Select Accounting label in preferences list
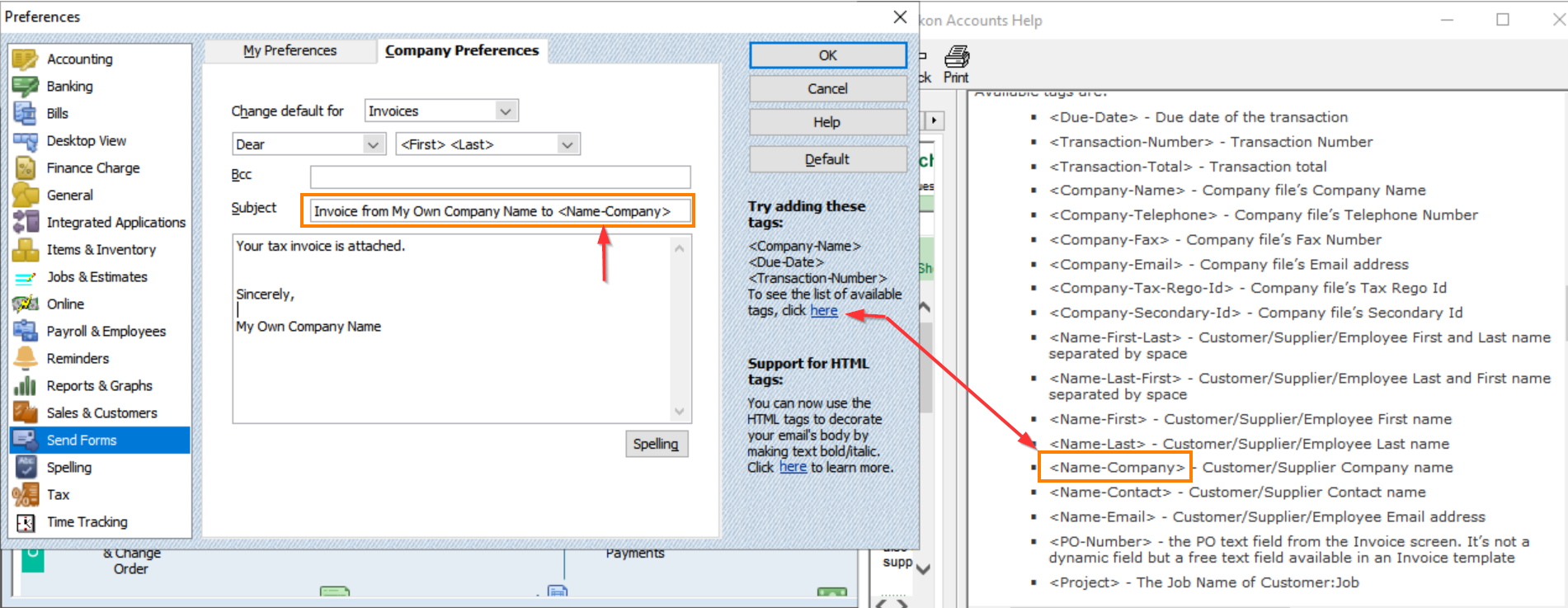This screenshot has width=1568, height=608. (80, 59)
